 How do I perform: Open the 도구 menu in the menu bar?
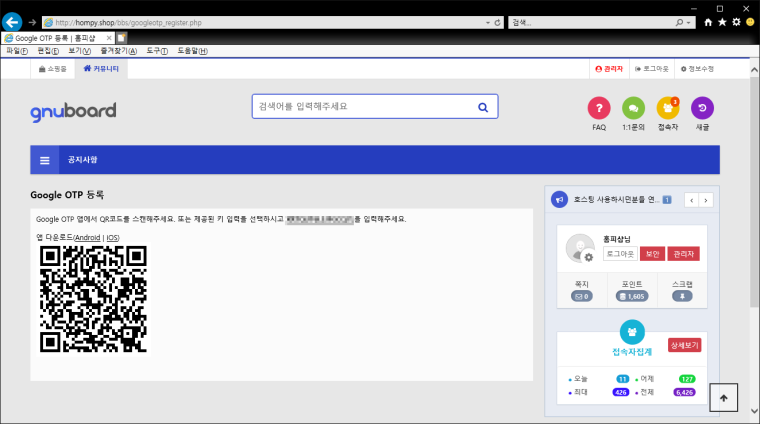[157, 50]
